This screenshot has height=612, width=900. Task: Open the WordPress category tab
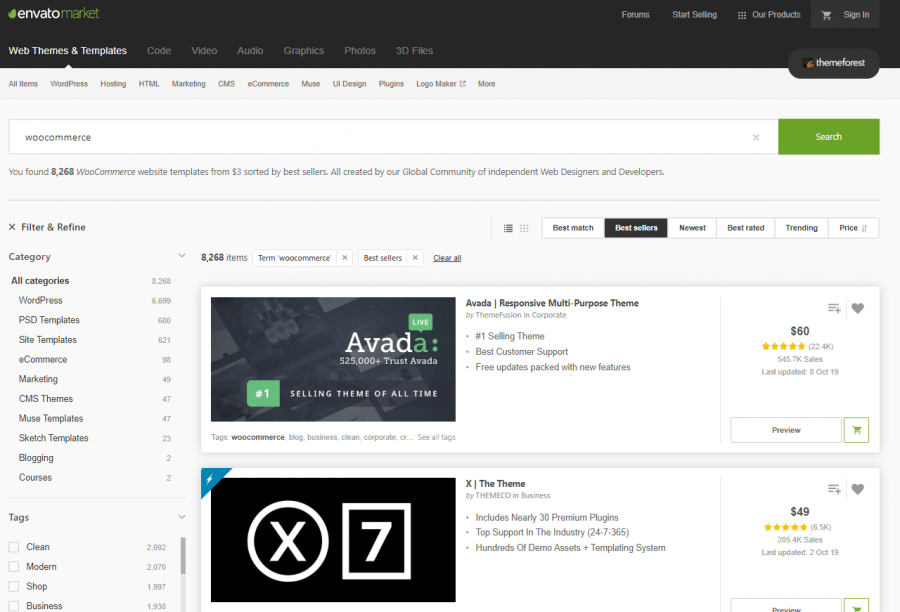point(68,84)
